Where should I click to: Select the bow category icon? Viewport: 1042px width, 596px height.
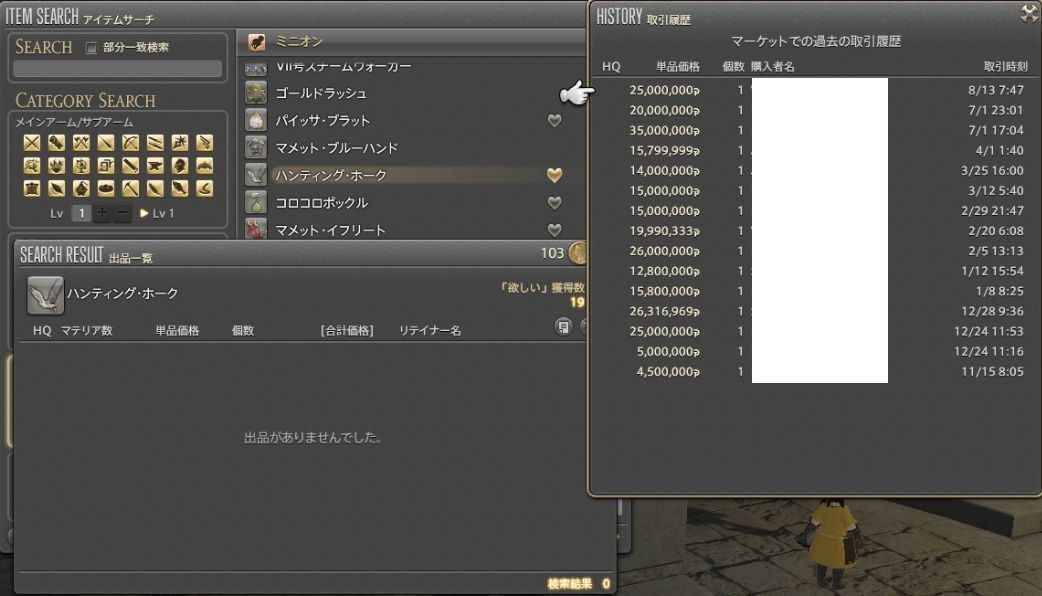point(130,143)
